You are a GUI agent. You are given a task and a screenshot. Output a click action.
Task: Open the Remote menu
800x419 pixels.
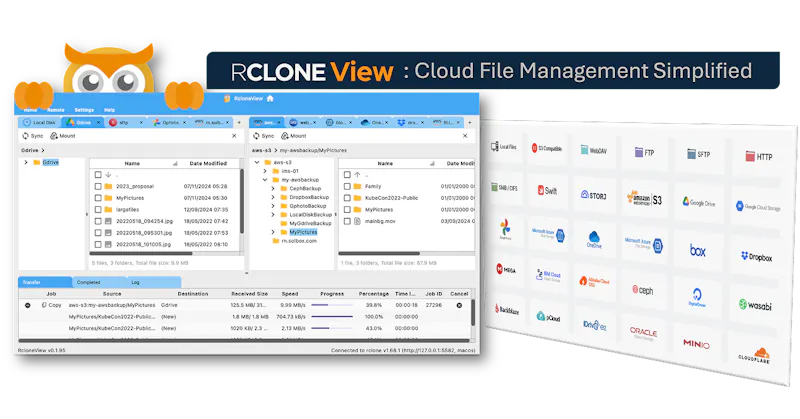tap(56, 110)
